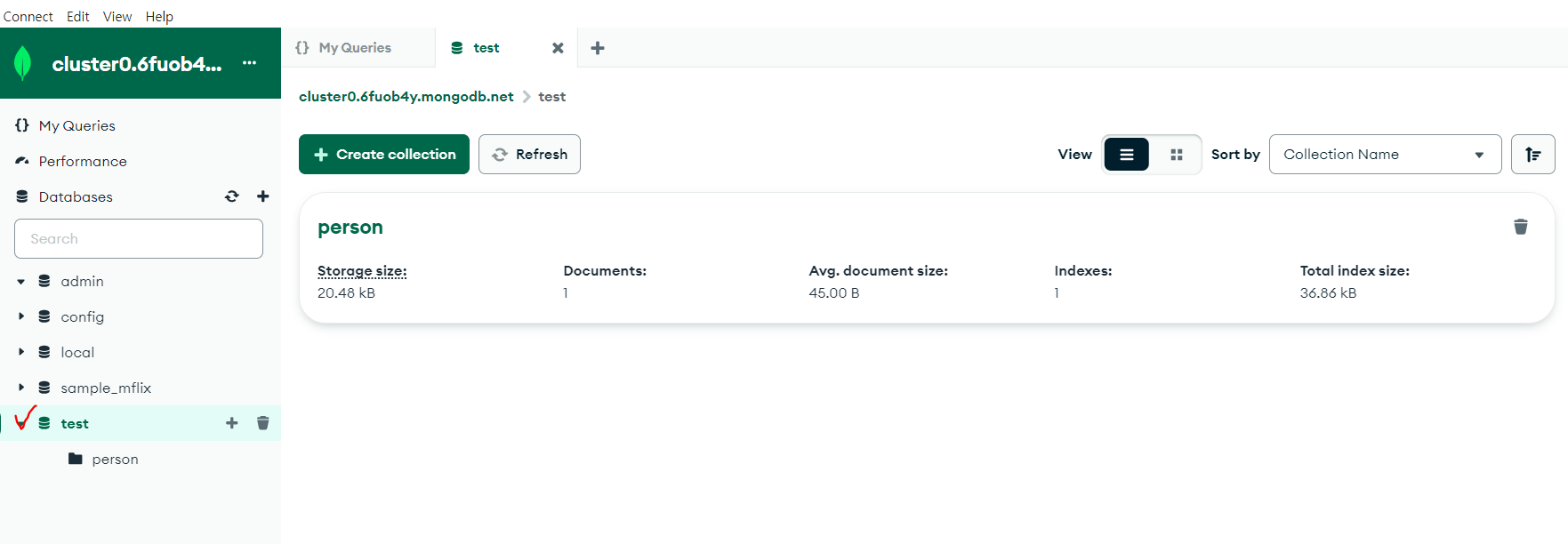Collapse the admin database tree

[x=21, y=282]
